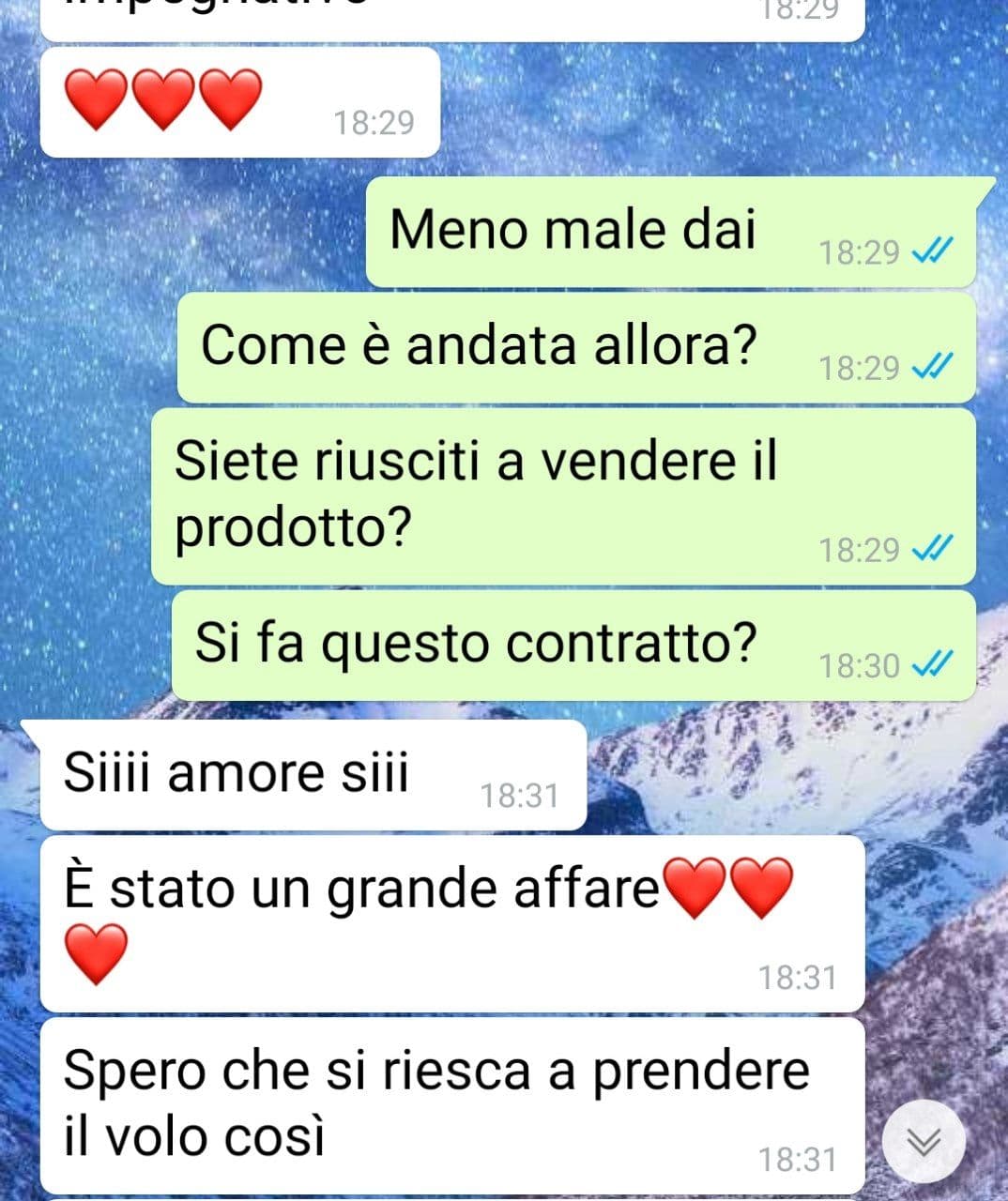Viewport: 1008px width, 1201px height.
Task: Tap the scroll-to-bottom double chevron button
Action: (924, 1141)
